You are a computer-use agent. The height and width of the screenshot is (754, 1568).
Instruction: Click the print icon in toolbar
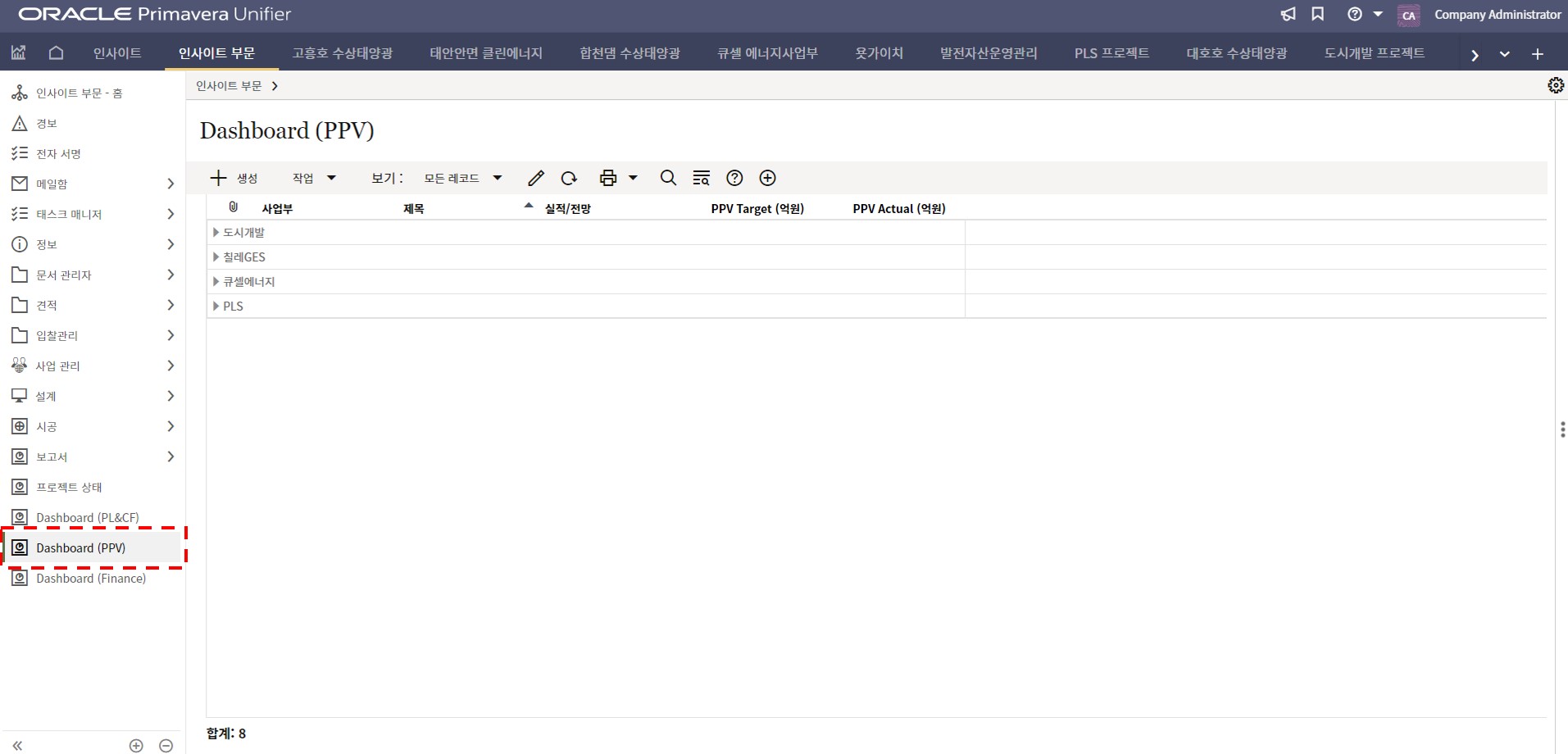pos(608,178)
